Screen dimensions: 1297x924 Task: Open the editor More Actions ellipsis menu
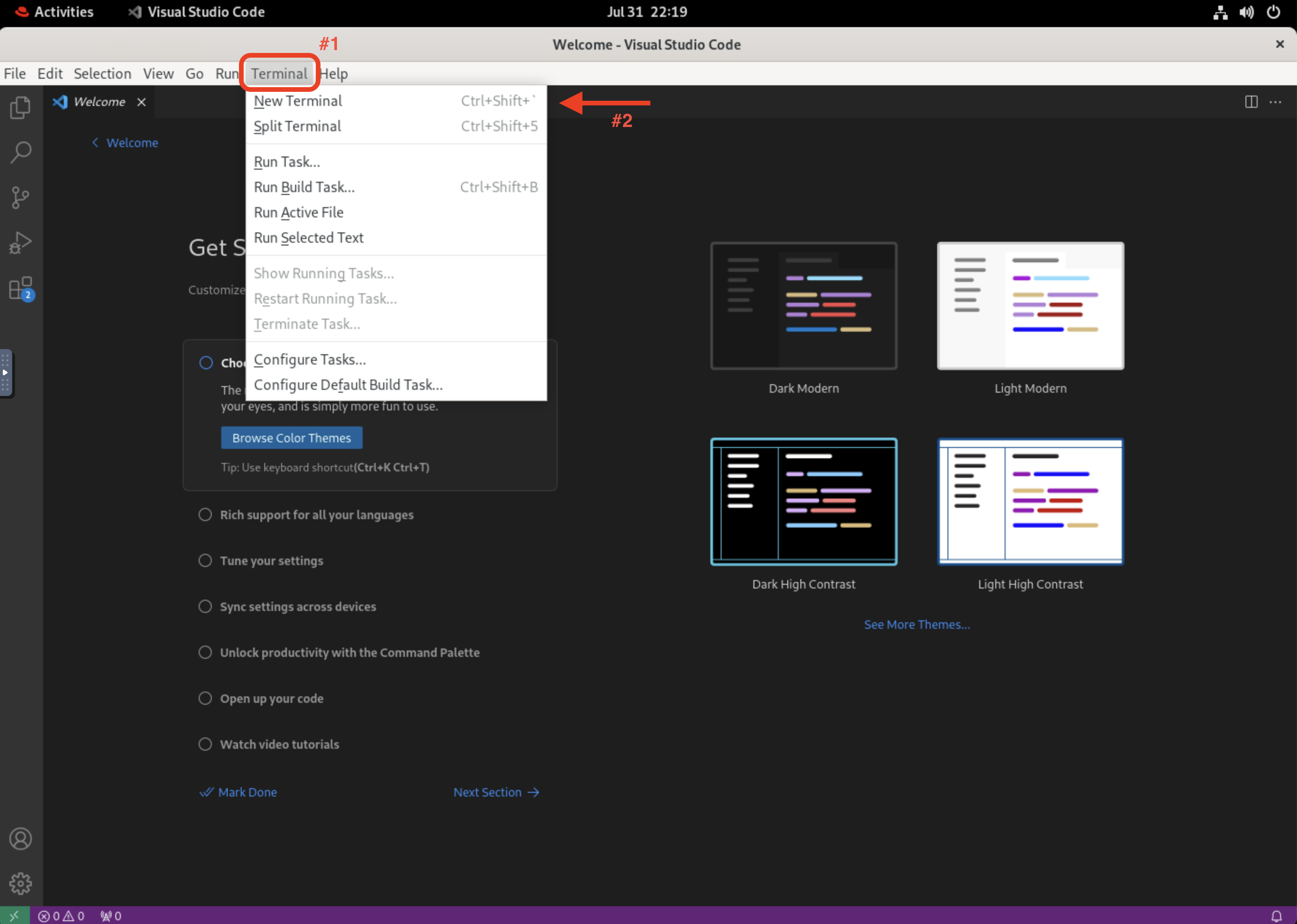[1275, 102]
